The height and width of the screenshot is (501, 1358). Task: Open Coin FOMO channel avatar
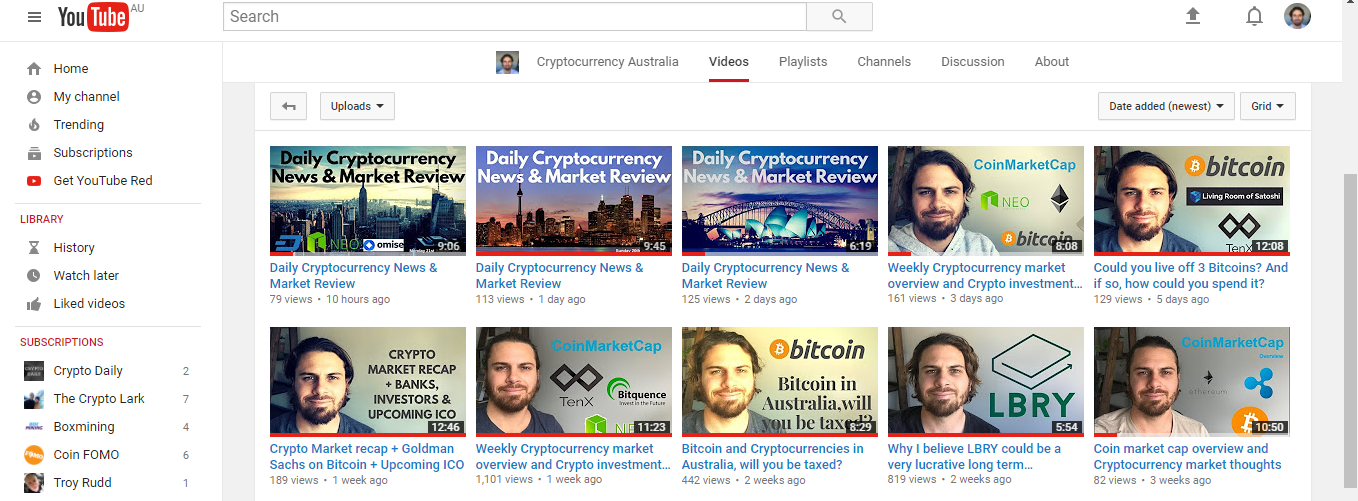(x=34, y=455)
